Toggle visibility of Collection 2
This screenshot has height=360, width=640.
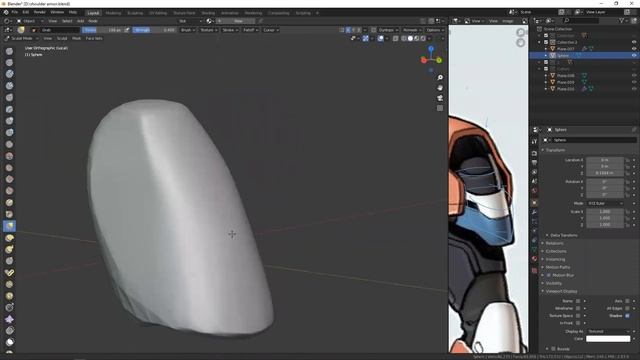pyautogui.click(x=634, y=42)
